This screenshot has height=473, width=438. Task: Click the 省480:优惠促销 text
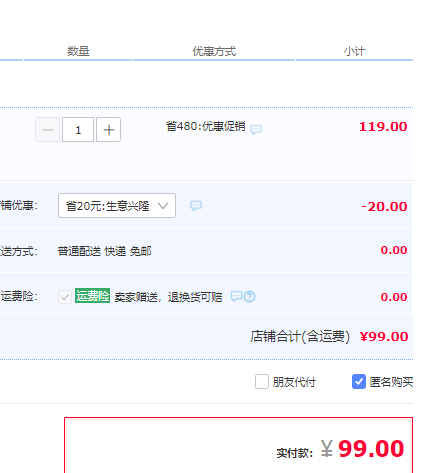(206, 127)
